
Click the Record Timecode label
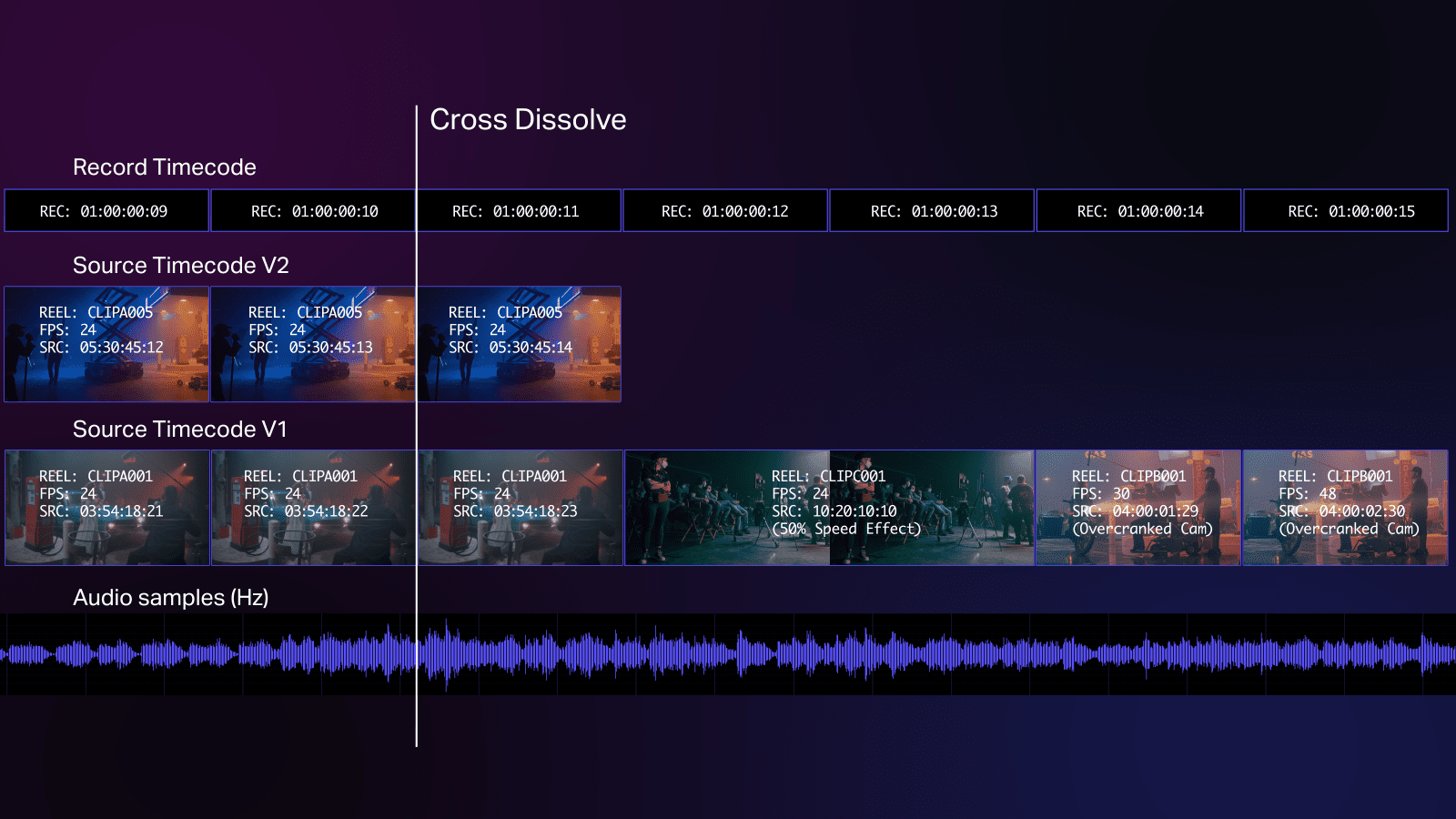point(164,167)
